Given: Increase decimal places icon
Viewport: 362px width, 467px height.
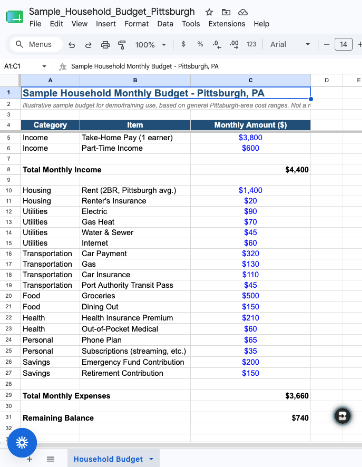Looking at the screenshot, I should 234,44.
